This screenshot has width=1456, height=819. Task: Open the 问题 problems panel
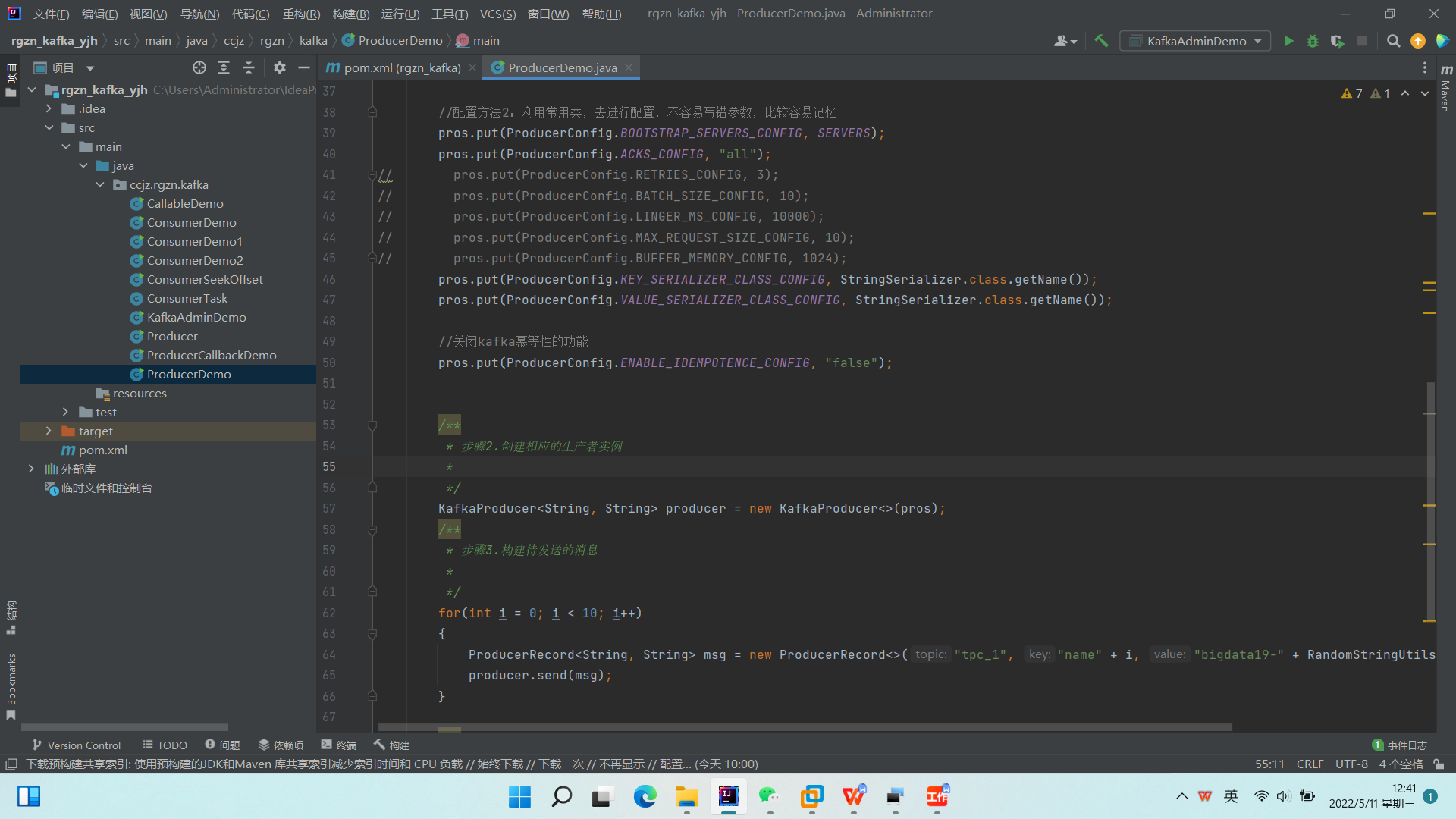222,745
